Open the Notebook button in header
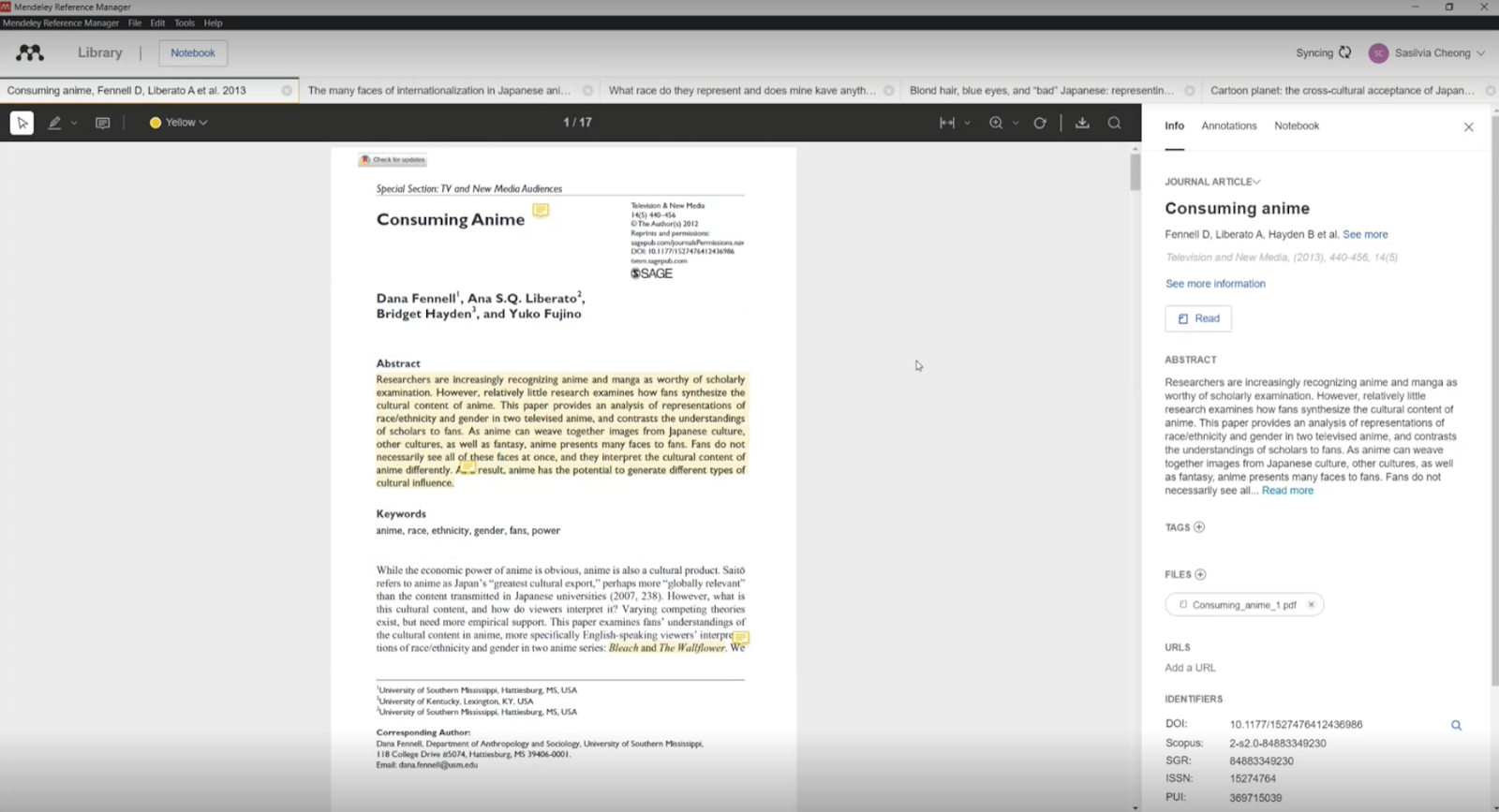This screenshot has width=1499, height=812. [x=193, y=53]
